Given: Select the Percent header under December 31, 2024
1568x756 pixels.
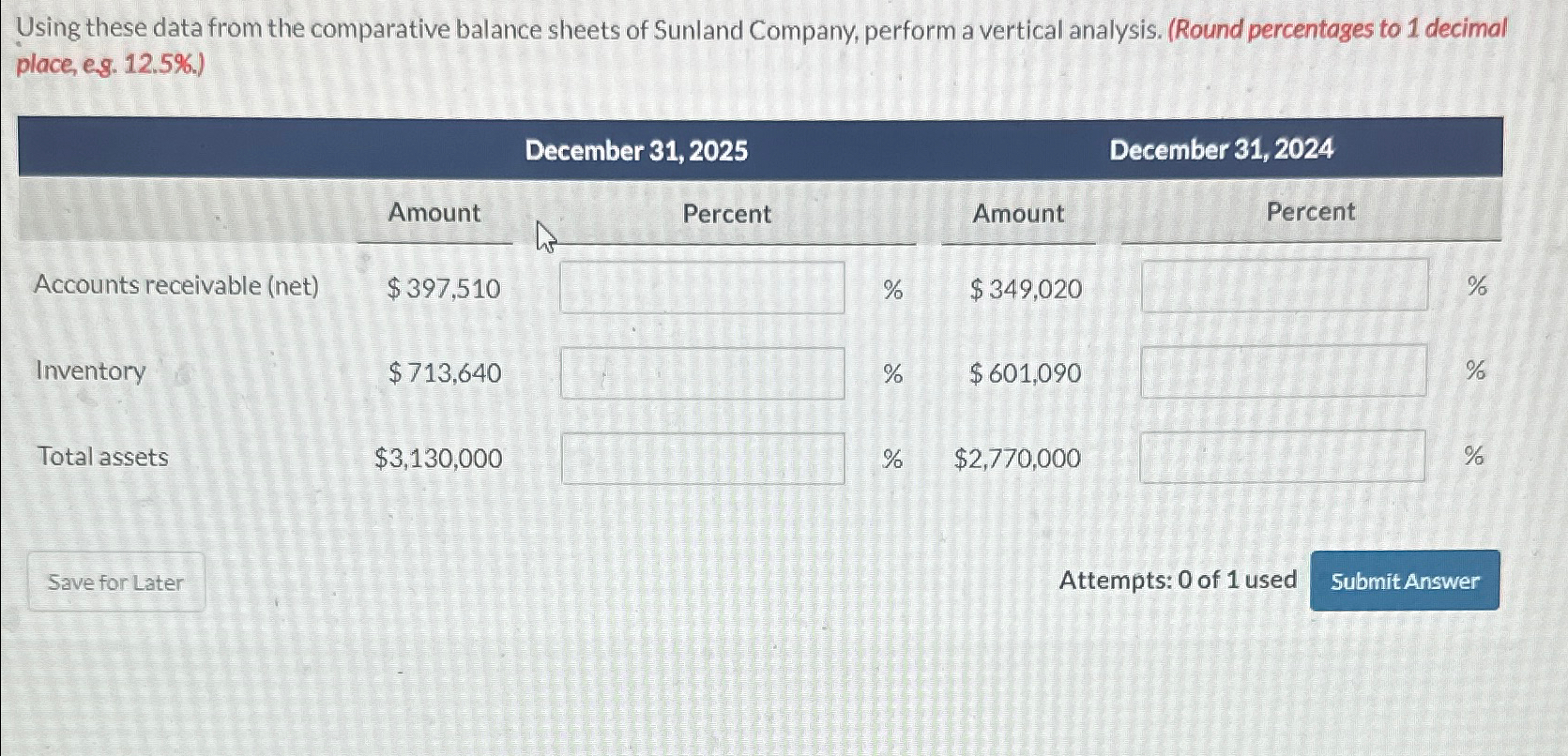Looking at the screenshot, I should click(x=1308, y=214).
